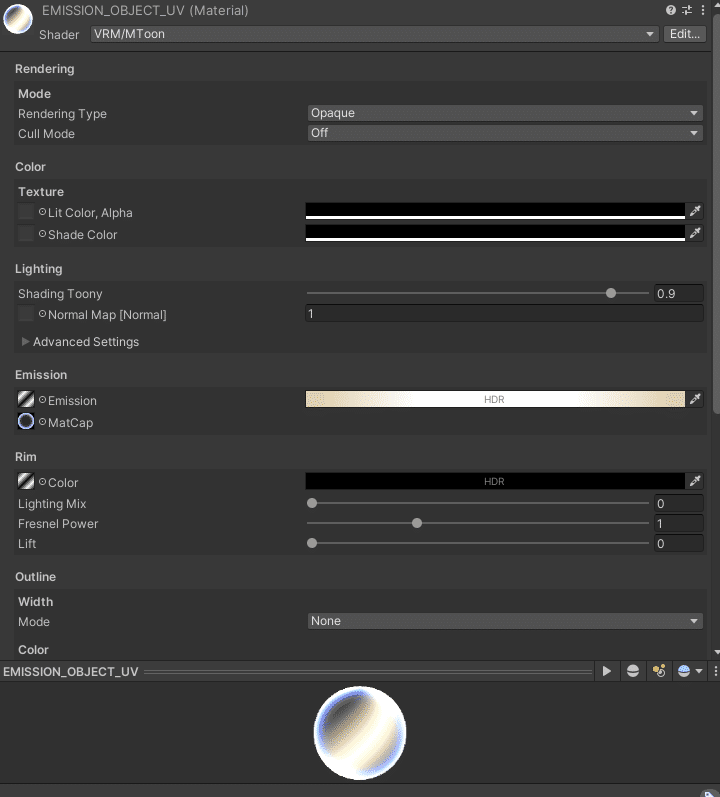Open the material presets sliders icon
The height and width of the screenshot is (797, 720).
[x=687, y=10]
